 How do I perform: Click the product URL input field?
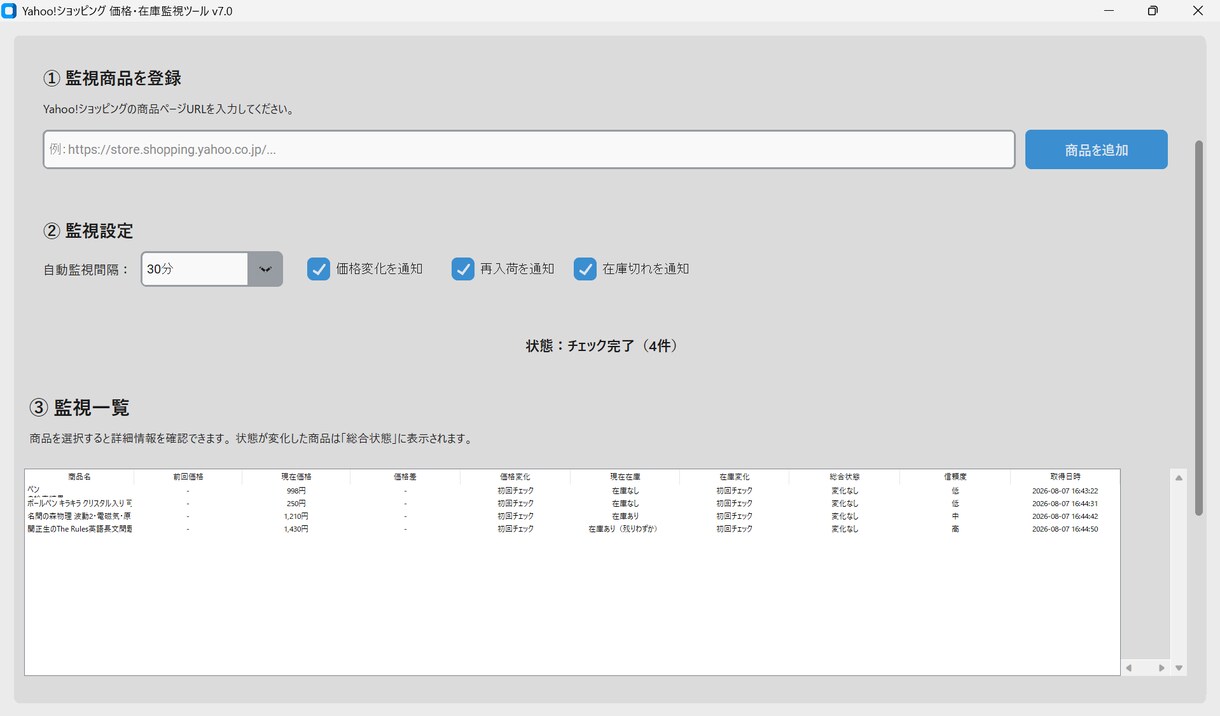coord(529,149)
